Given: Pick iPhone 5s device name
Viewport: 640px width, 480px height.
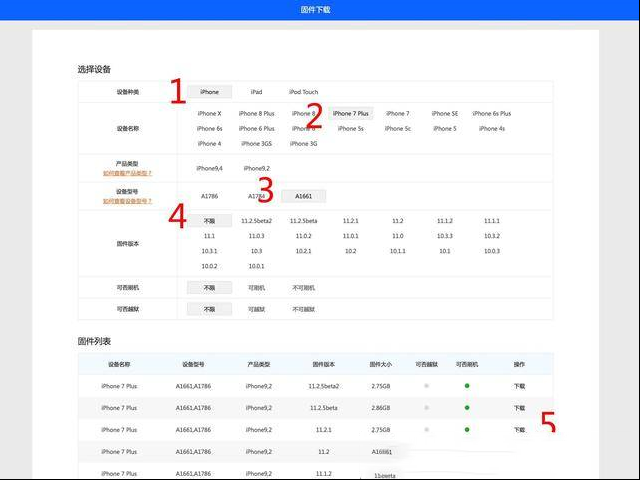Looking at the screenshot, I should click(351, 129).
